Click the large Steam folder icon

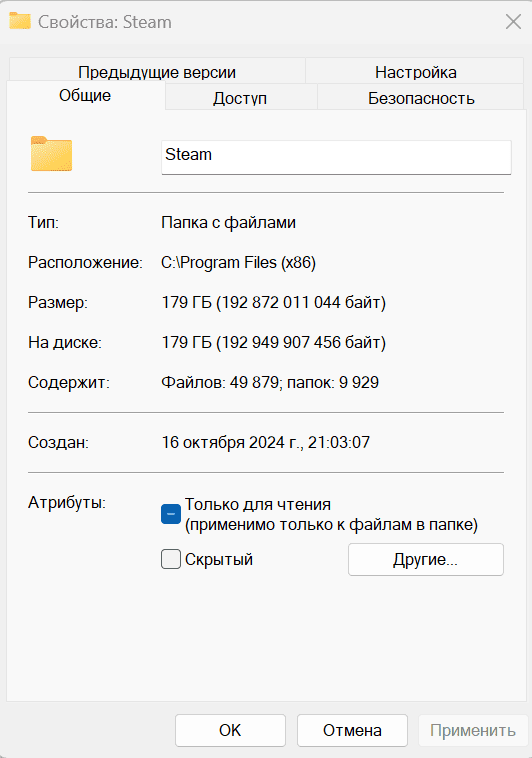click(x=51, y=154)
